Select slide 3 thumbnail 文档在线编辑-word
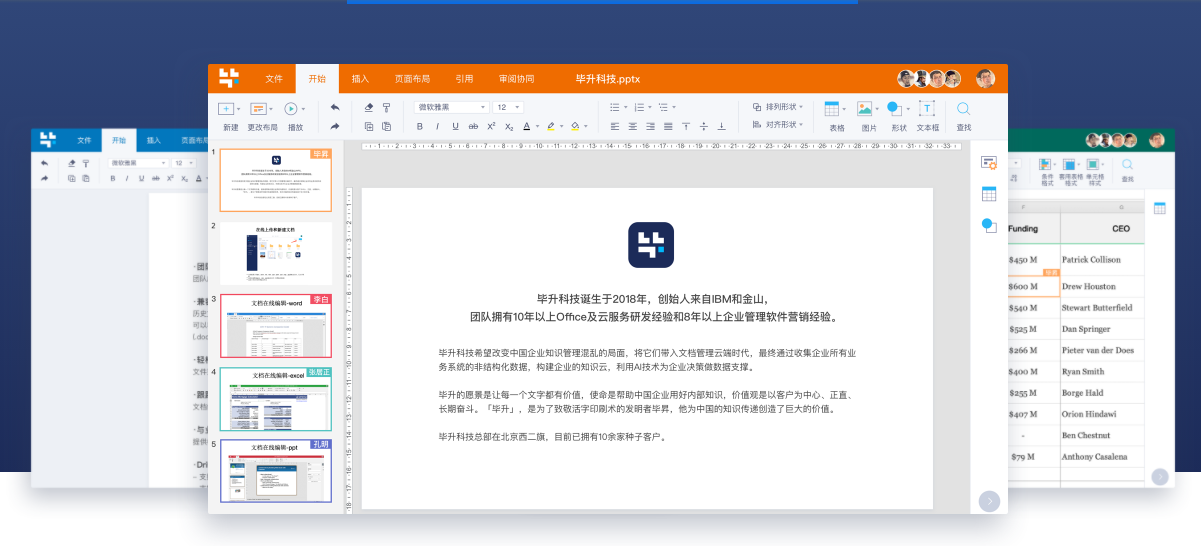The width and height of the screenshot is (1201, 546). (x=276, y=326)
